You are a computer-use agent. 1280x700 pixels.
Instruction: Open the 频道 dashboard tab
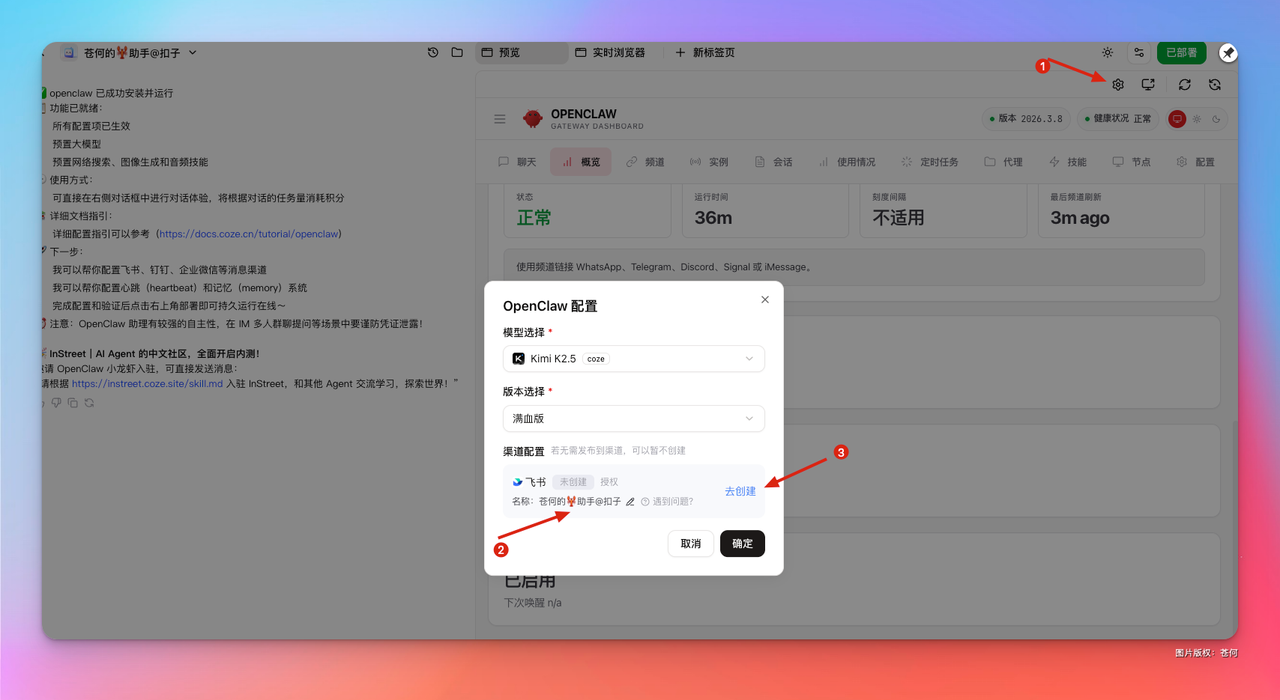pyautogui.click(x=645, y=162)
